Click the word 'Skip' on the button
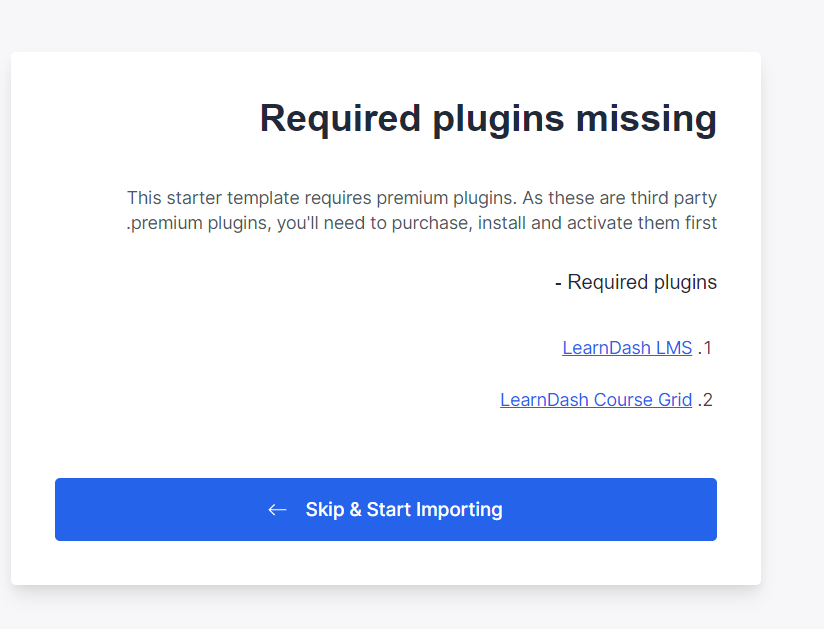The height and width of the screenshot is (629, 824). tap(324, 510)
